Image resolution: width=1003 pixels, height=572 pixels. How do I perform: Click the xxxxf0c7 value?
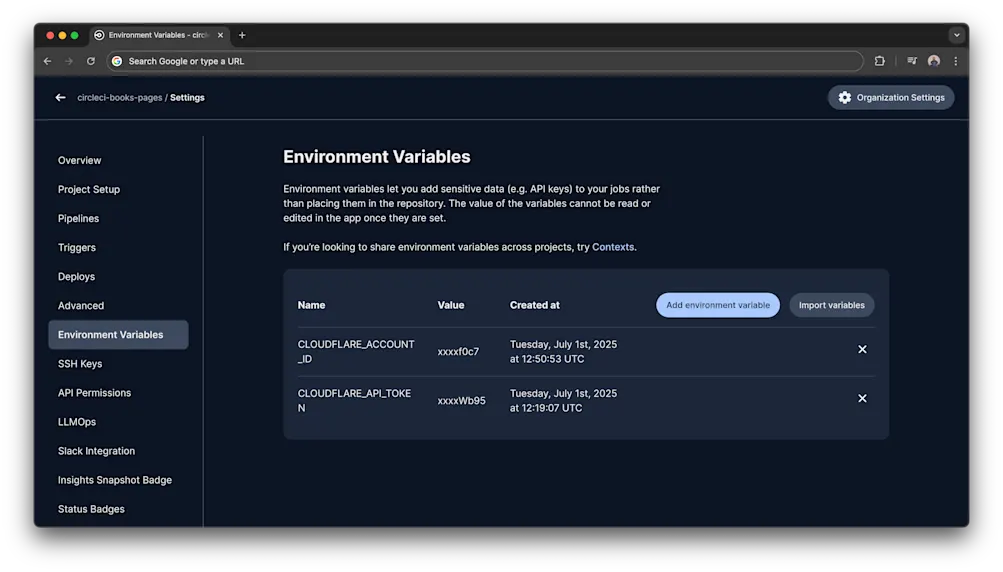point(458,351)
